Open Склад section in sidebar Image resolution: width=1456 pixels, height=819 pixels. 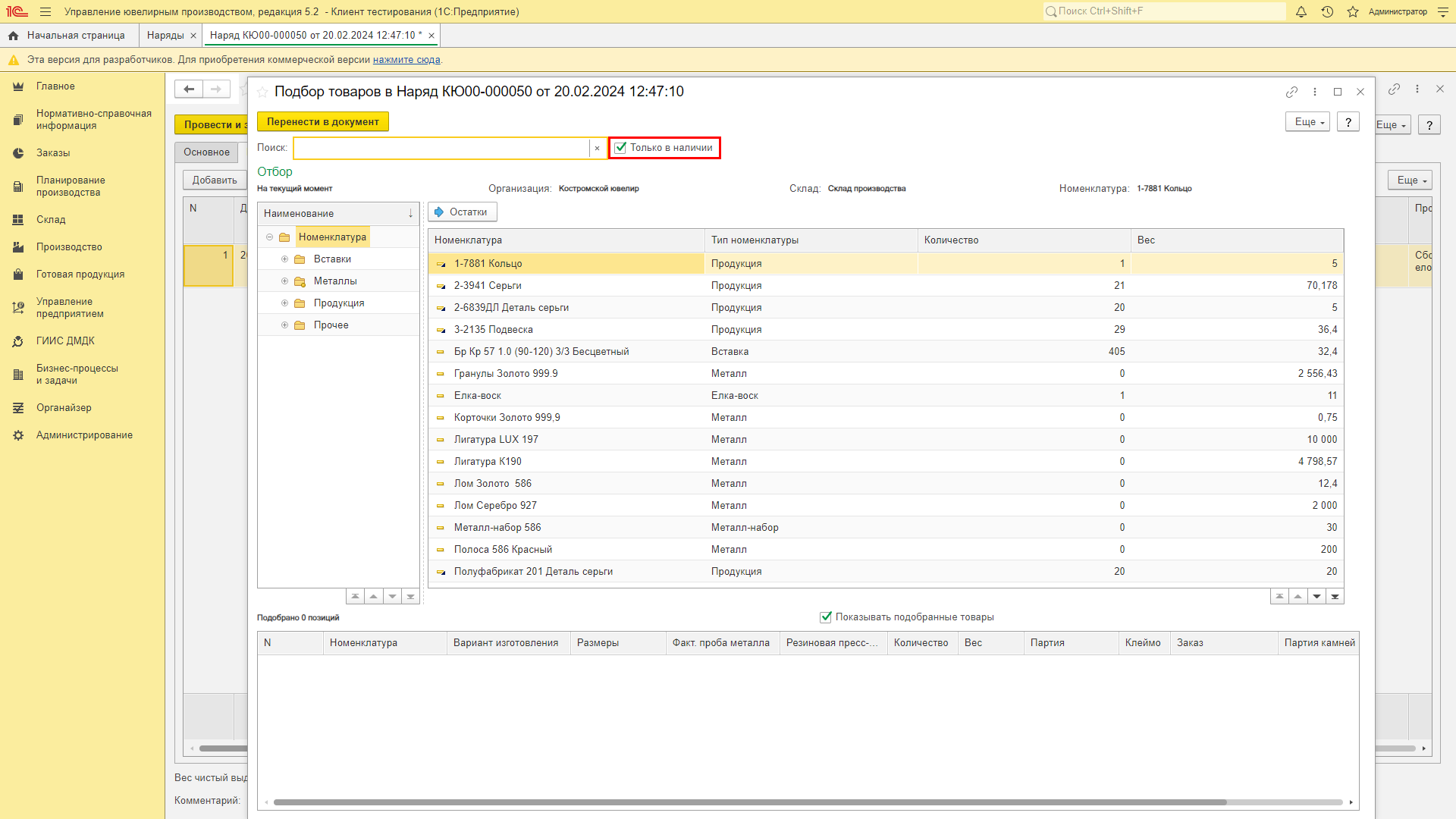[x=51, y=220]
